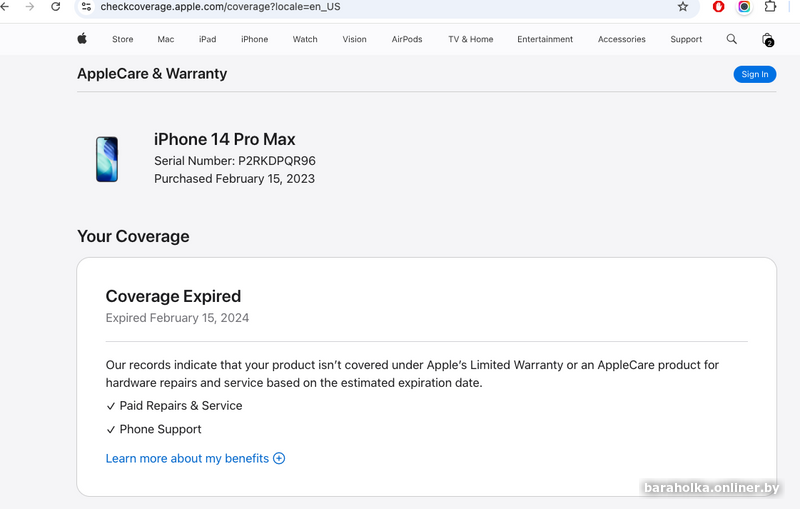Screen dimensions: 800x509
Task: Open the Store menu
Action: click(122, 39)
